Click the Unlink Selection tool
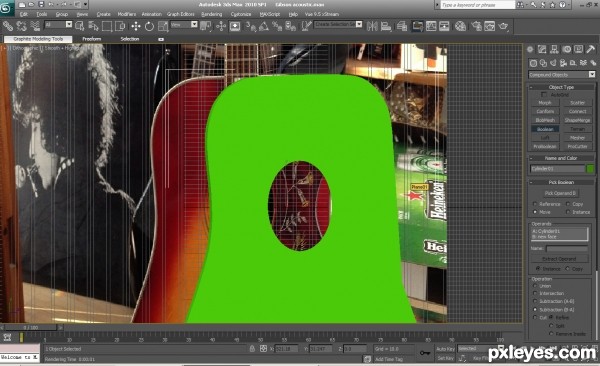 pos(21,26)
